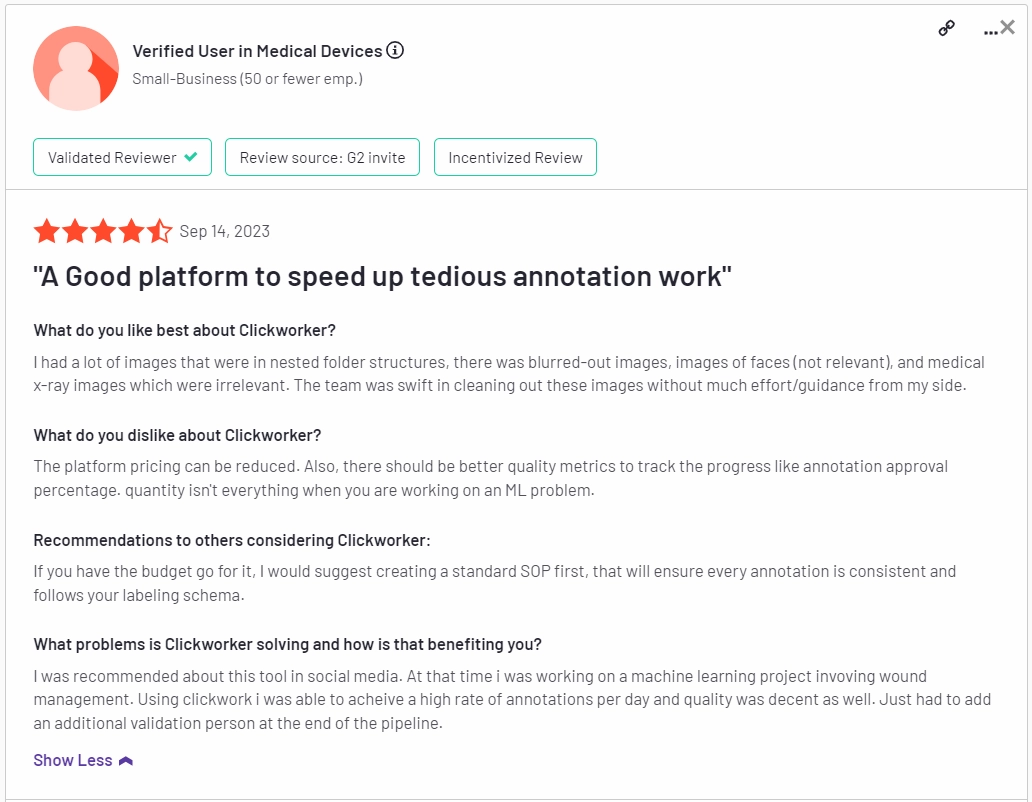The image size is (1032, 802).
Task: Open the Verified User in Medical Devices profile
Action: point(257,51)
